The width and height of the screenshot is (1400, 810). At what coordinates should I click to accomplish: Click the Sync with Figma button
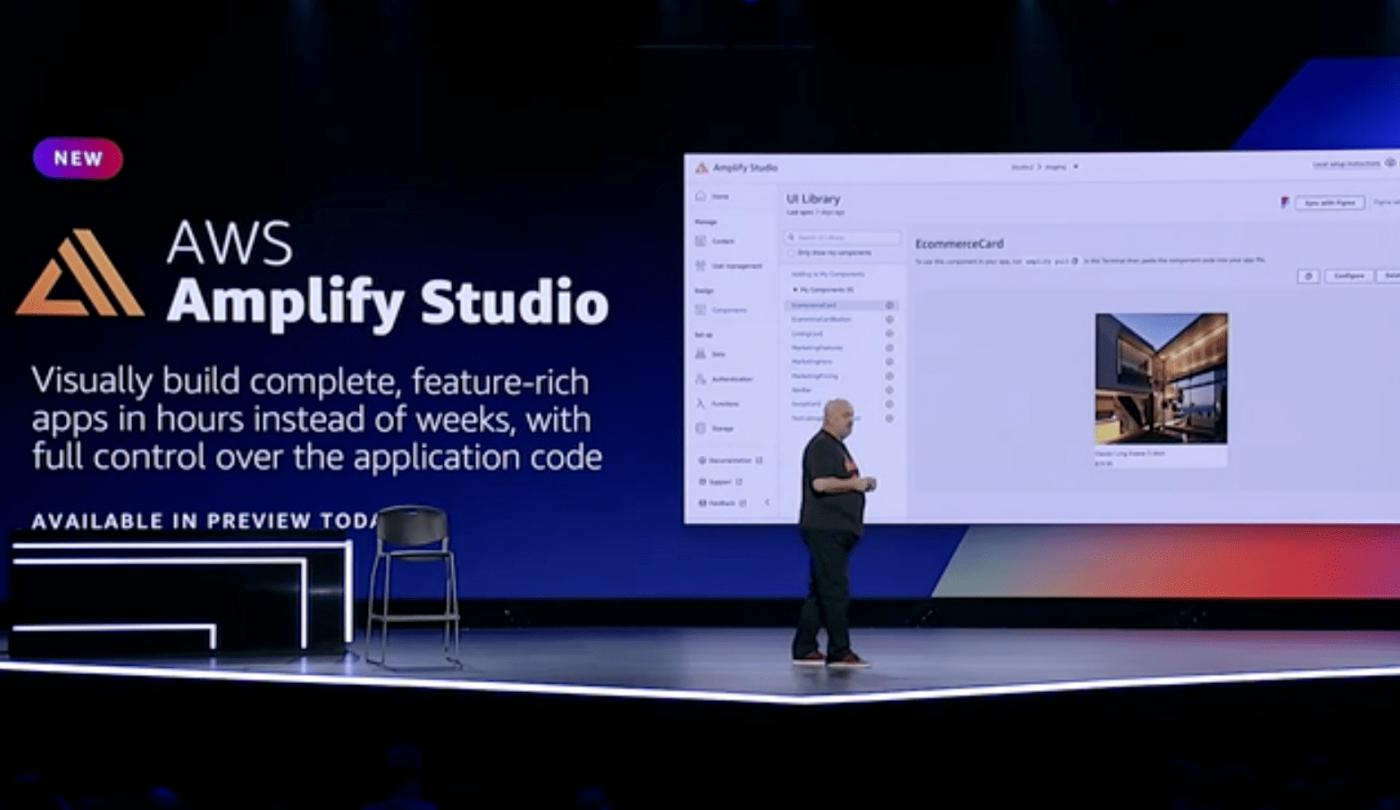pyautogui.click(x=1330, y=202)
